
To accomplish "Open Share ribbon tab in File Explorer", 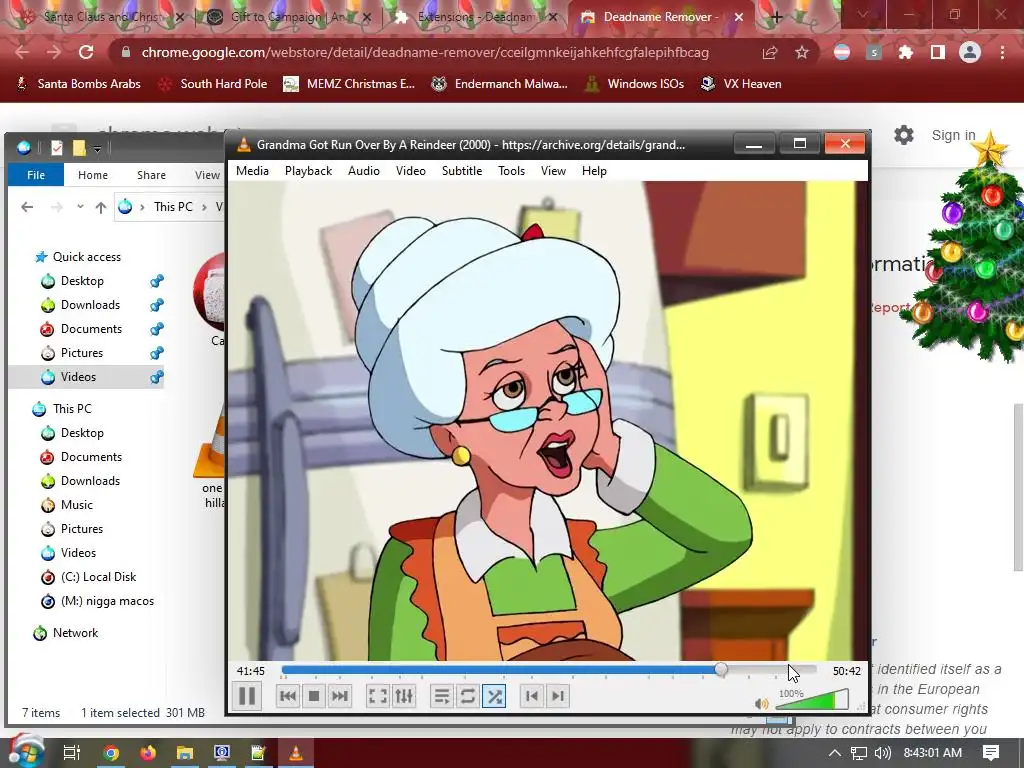I will (152, 175).
